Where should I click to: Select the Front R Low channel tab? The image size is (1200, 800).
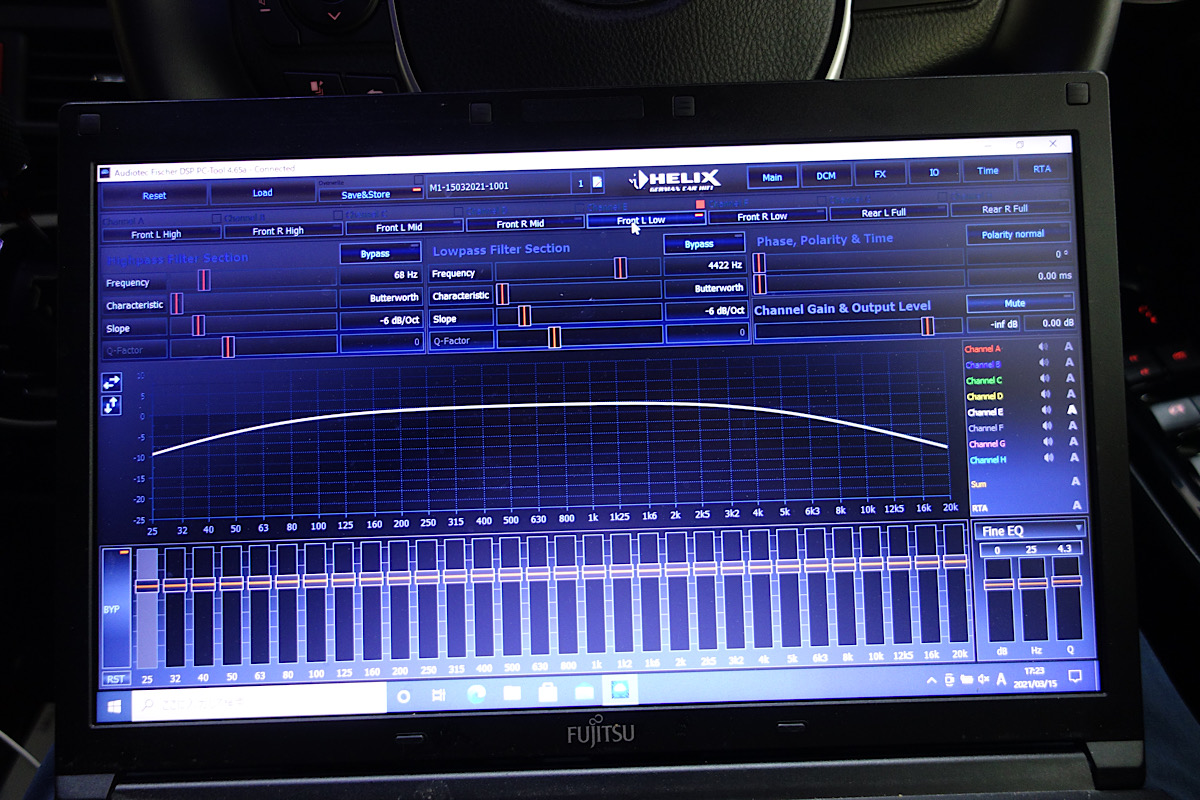[x=762, y=216]
